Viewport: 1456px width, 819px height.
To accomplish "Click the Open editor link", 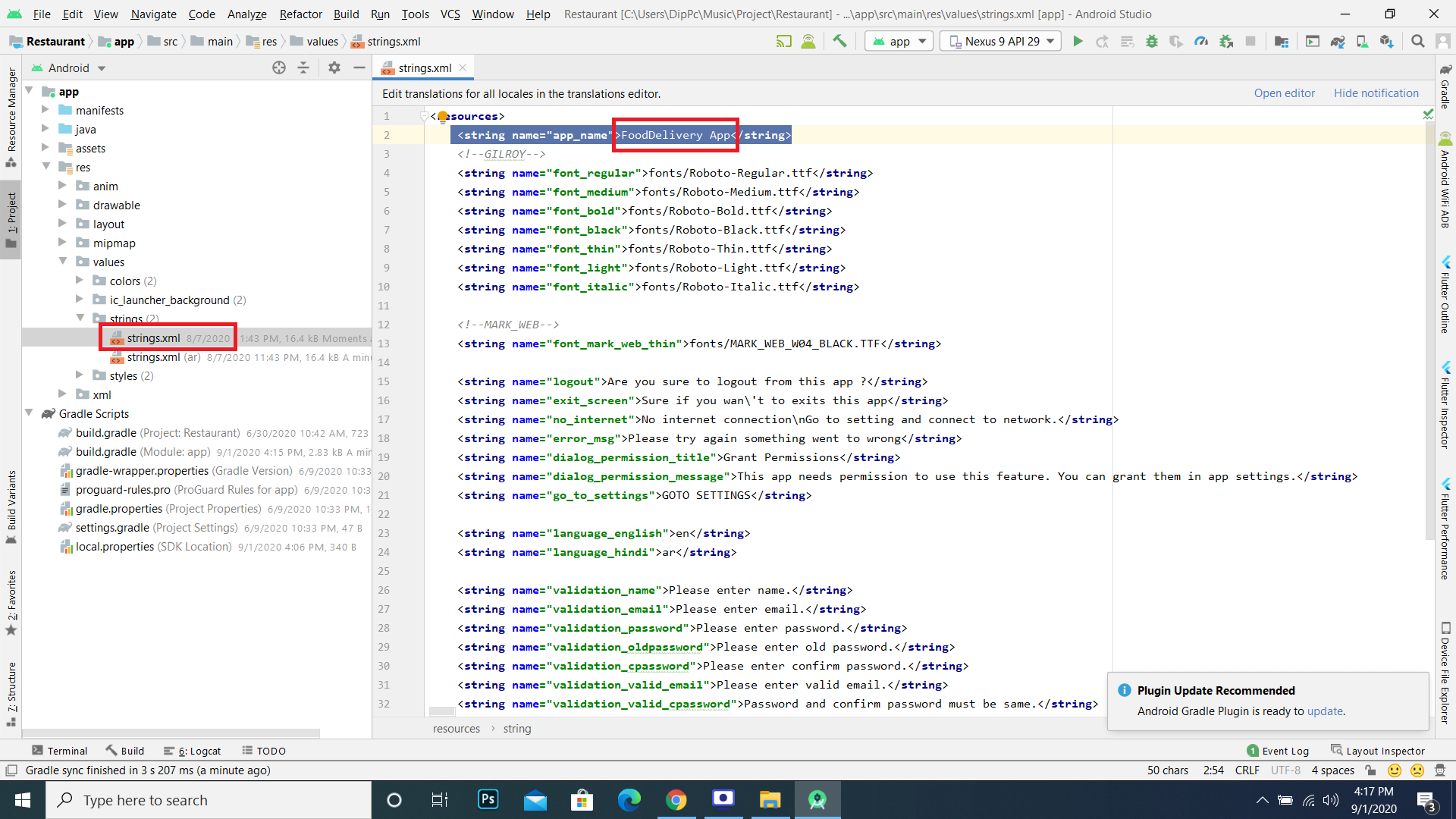I will pos(1284,93).
